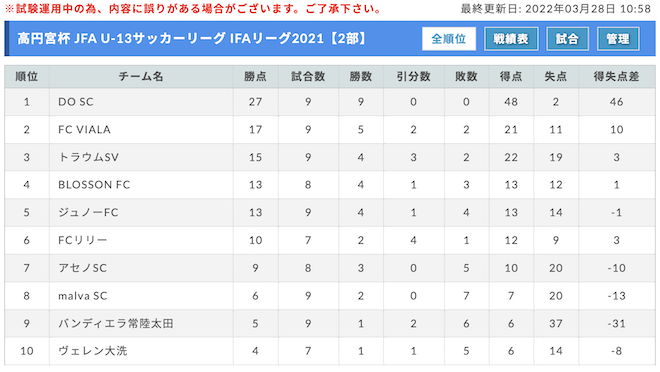Select the アセノSC team name
This screenshot has width=660, height=372.
(82, 268)
